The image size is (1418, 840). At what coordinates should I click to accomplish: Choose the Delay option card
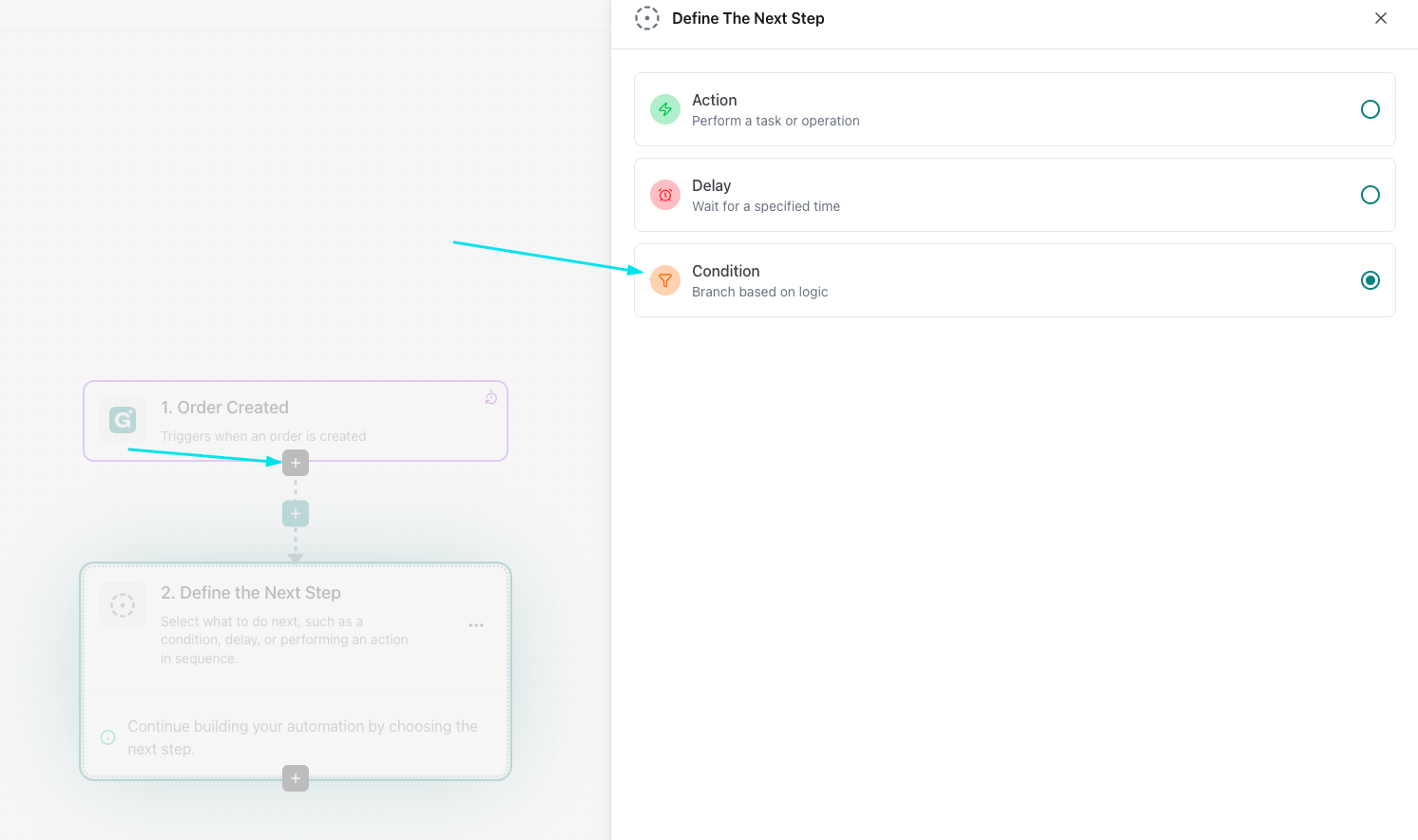pyautogui.click(x=1014, y=195)
